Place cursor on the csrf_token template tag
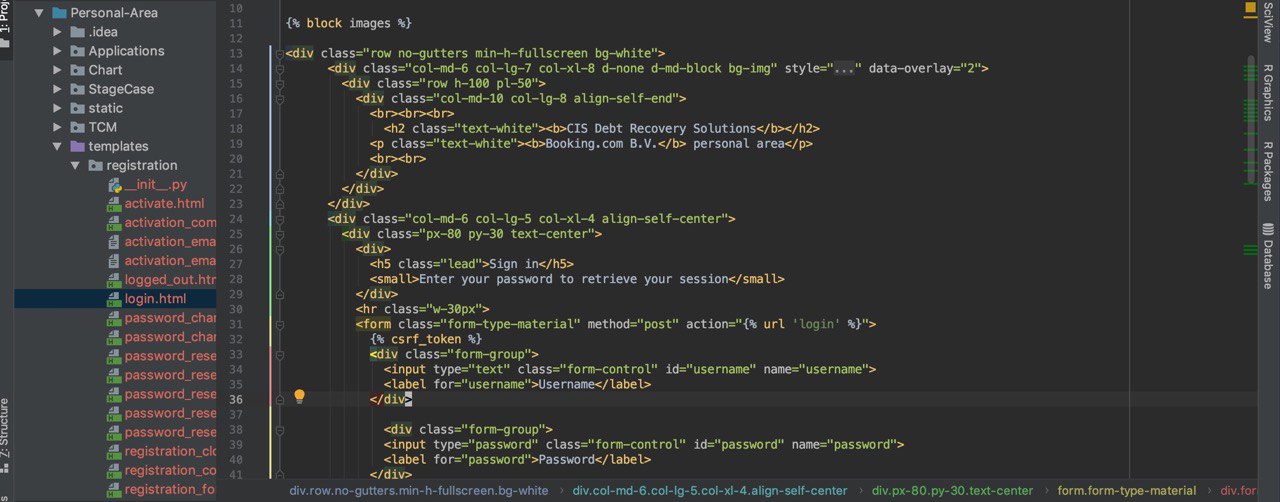The height and width of the screenshot is (502, 1280). (x=426, y=339)
